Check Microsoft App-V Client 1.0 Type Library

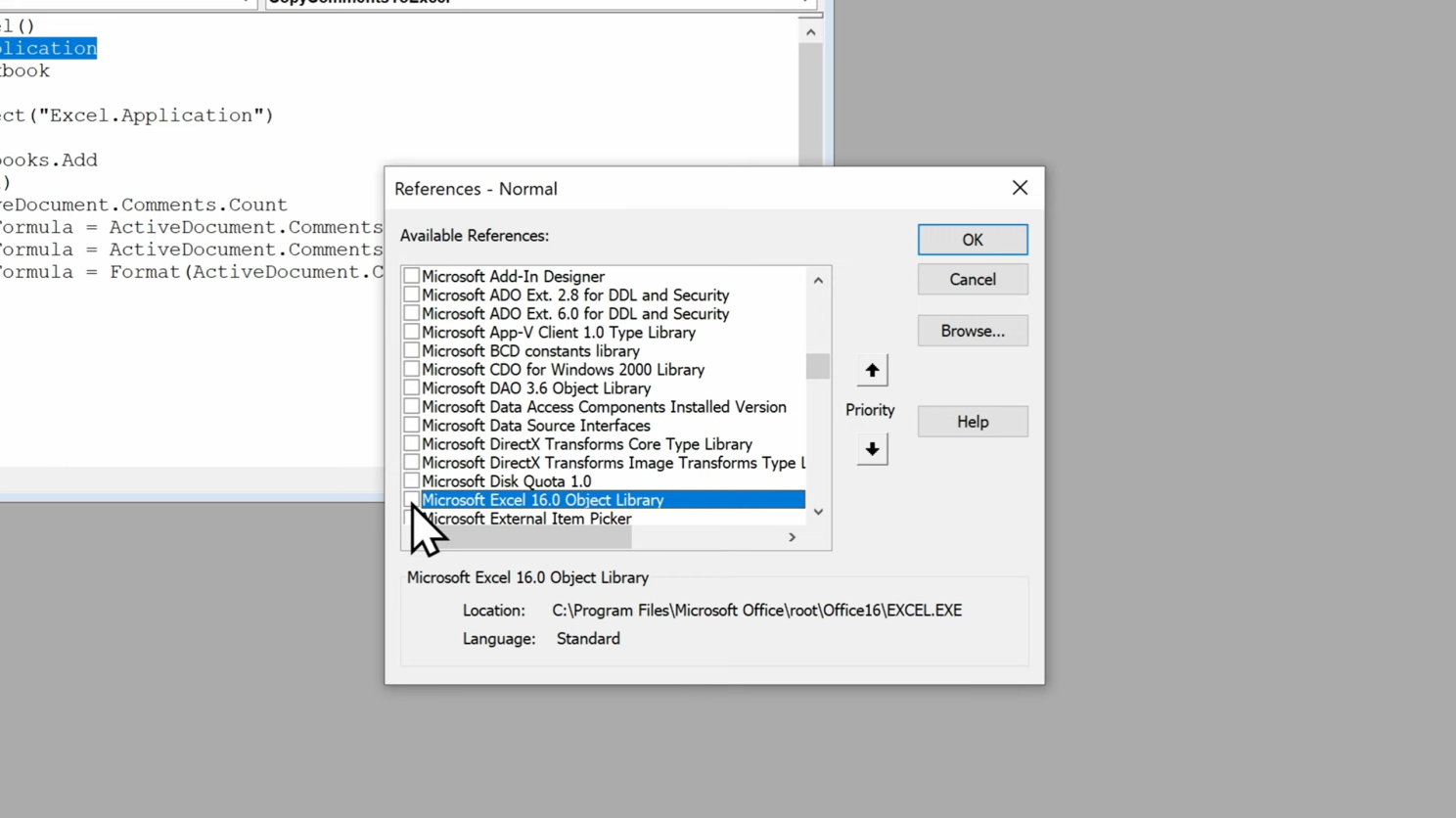[412, 333]
